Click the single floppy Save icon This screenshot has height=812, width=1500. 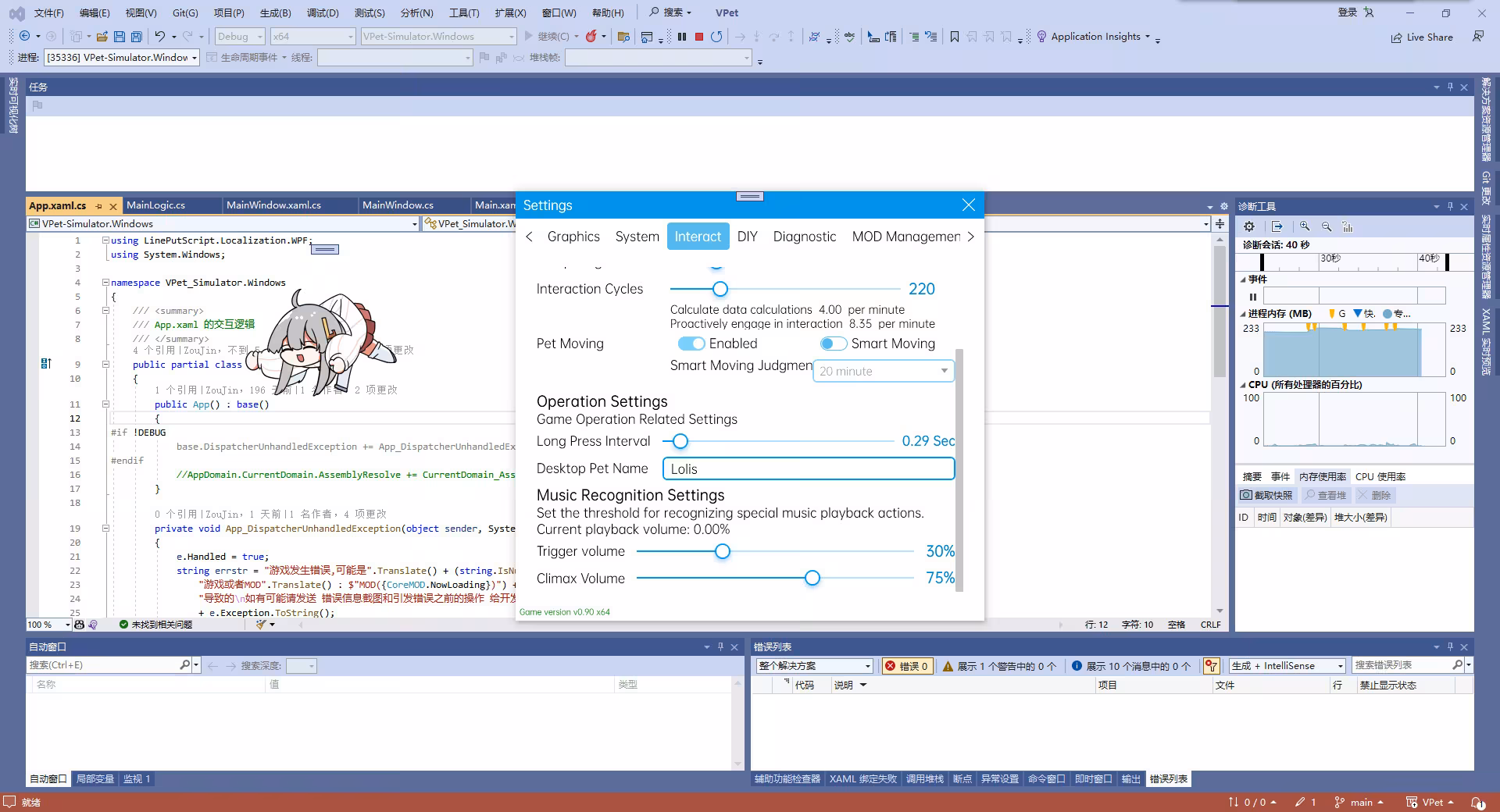[120, 36]
